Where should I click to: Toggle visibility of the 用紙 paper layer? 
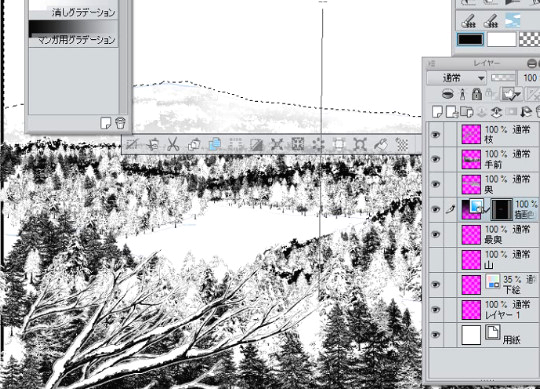(435, 335)
